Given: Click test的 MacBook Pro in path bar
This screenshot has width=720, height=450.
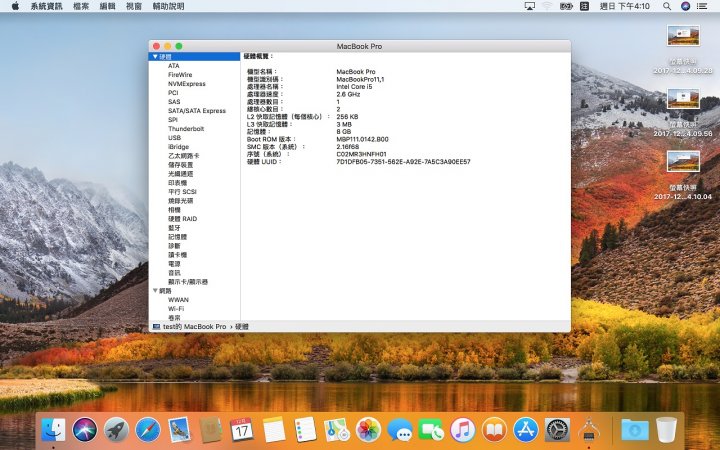Looking at the screenshot, I should click(195, 326).
